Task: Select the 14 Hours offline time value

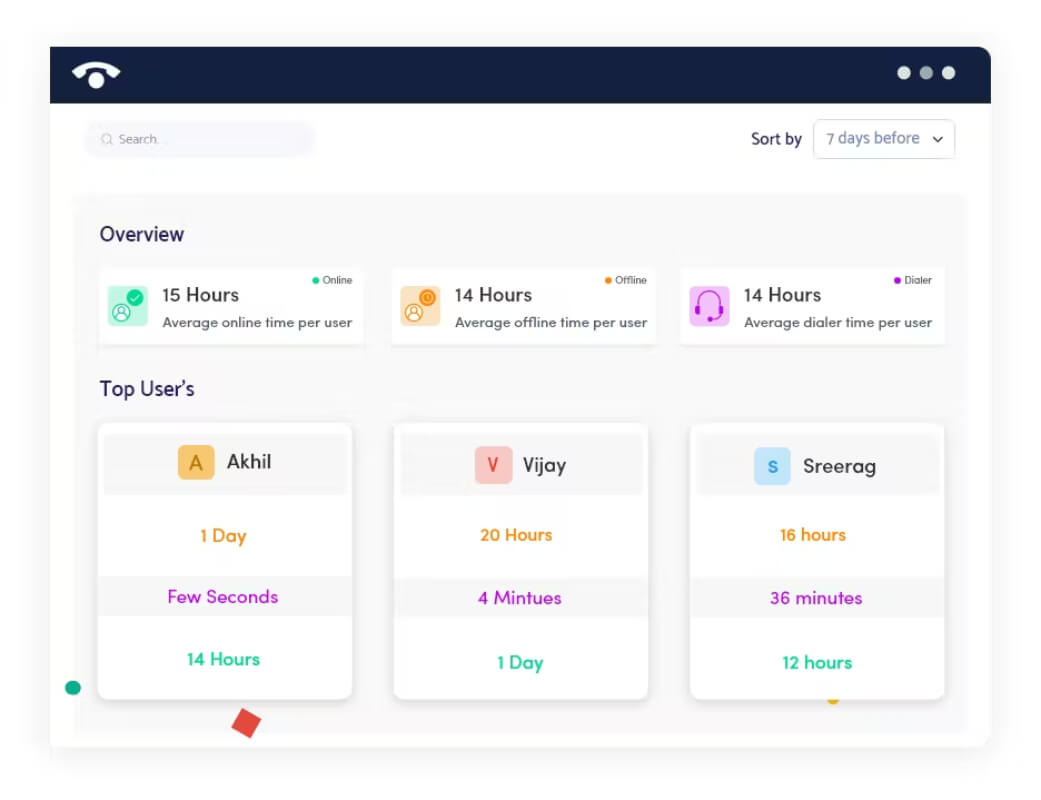Action: (493, 295)
